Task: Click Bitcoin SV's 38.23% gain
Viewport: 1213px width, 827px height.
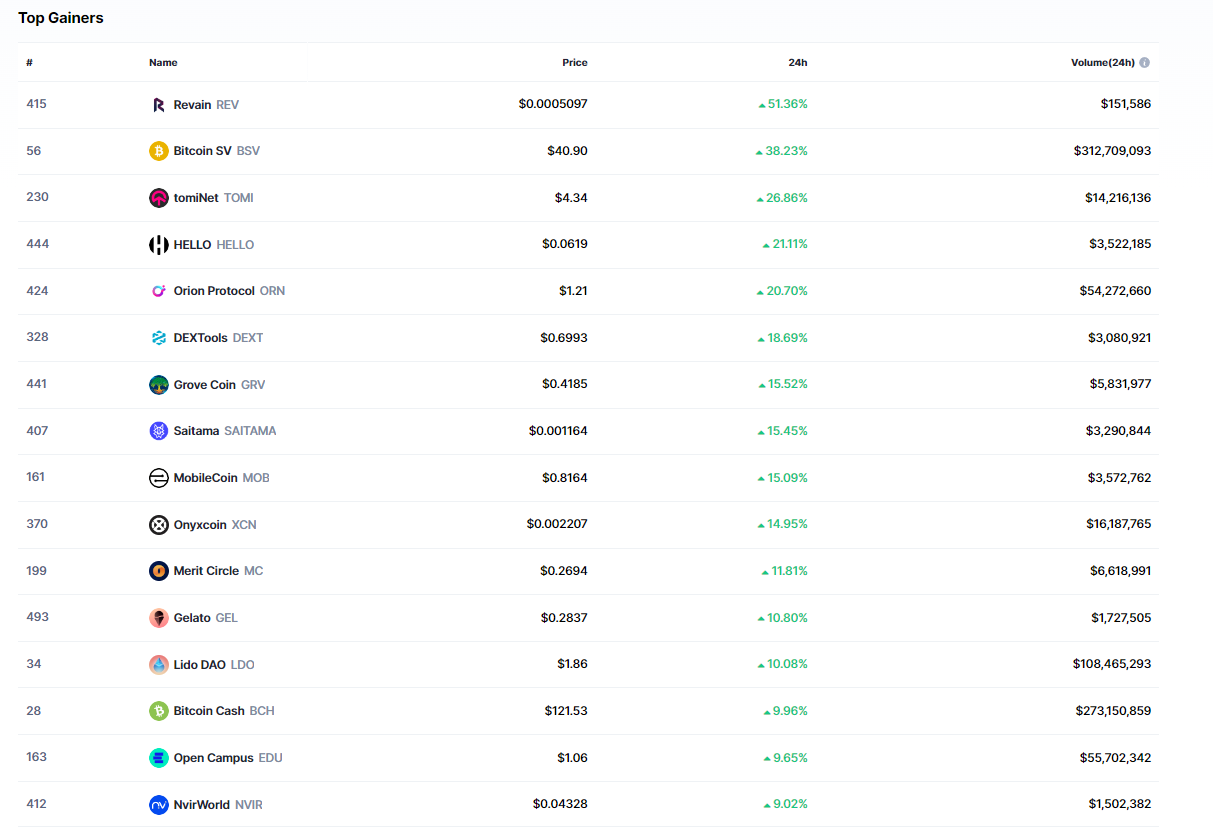Action: [782, 151]
